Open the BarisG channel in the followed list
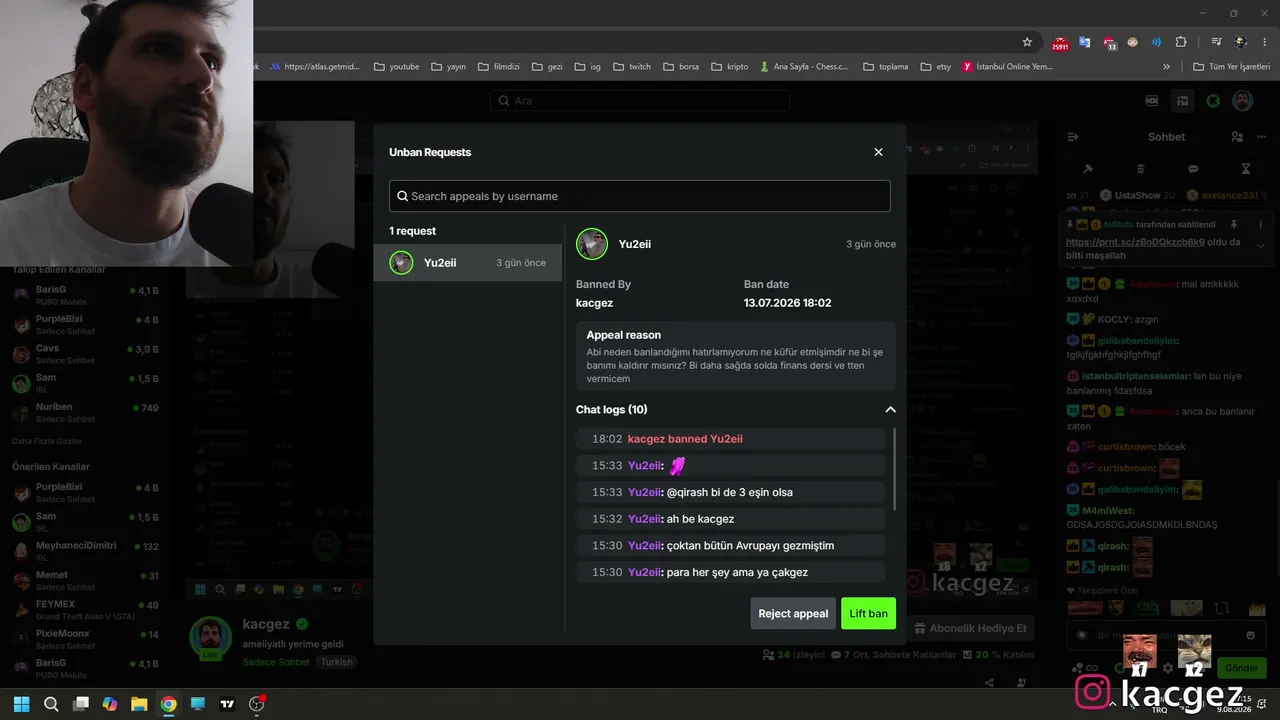The width and height of the screenshot is (1280, 720). (x=85, y=295)
